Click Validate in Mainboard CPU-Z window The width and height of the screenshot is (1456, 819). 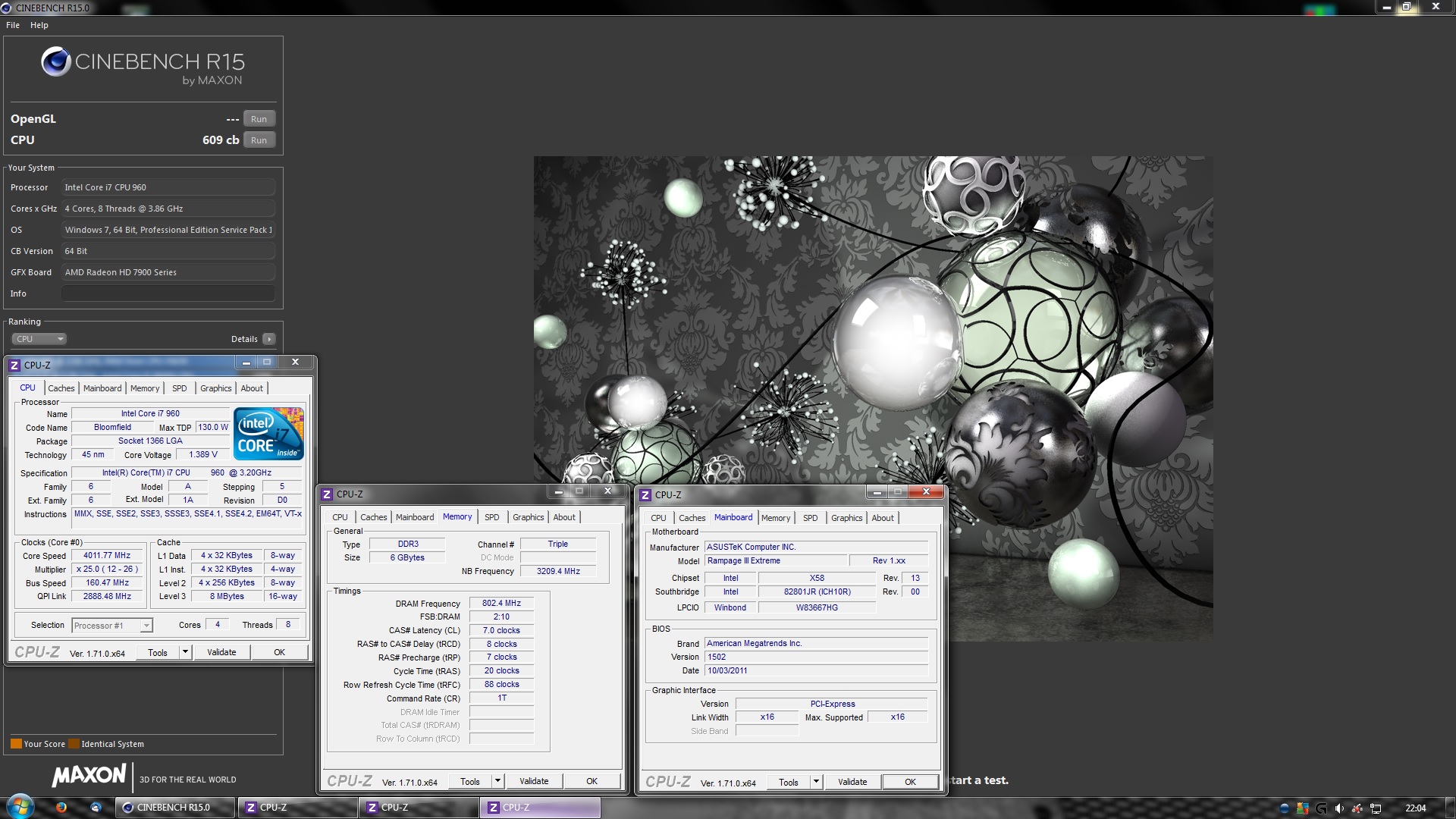852,782
